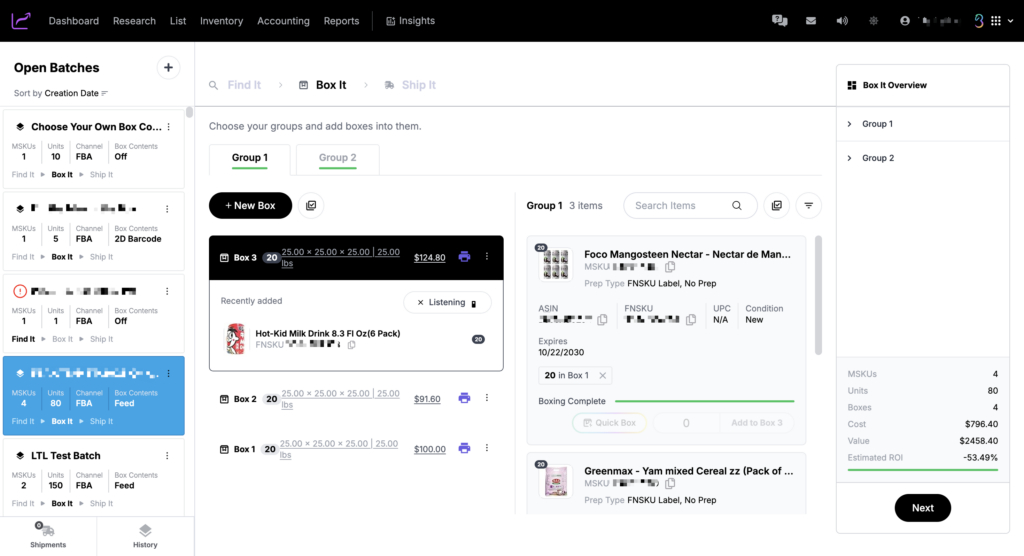The height and width of the screenshot is (556, 1024).
Task: Click the Next button
Action: tap(922, 508)
